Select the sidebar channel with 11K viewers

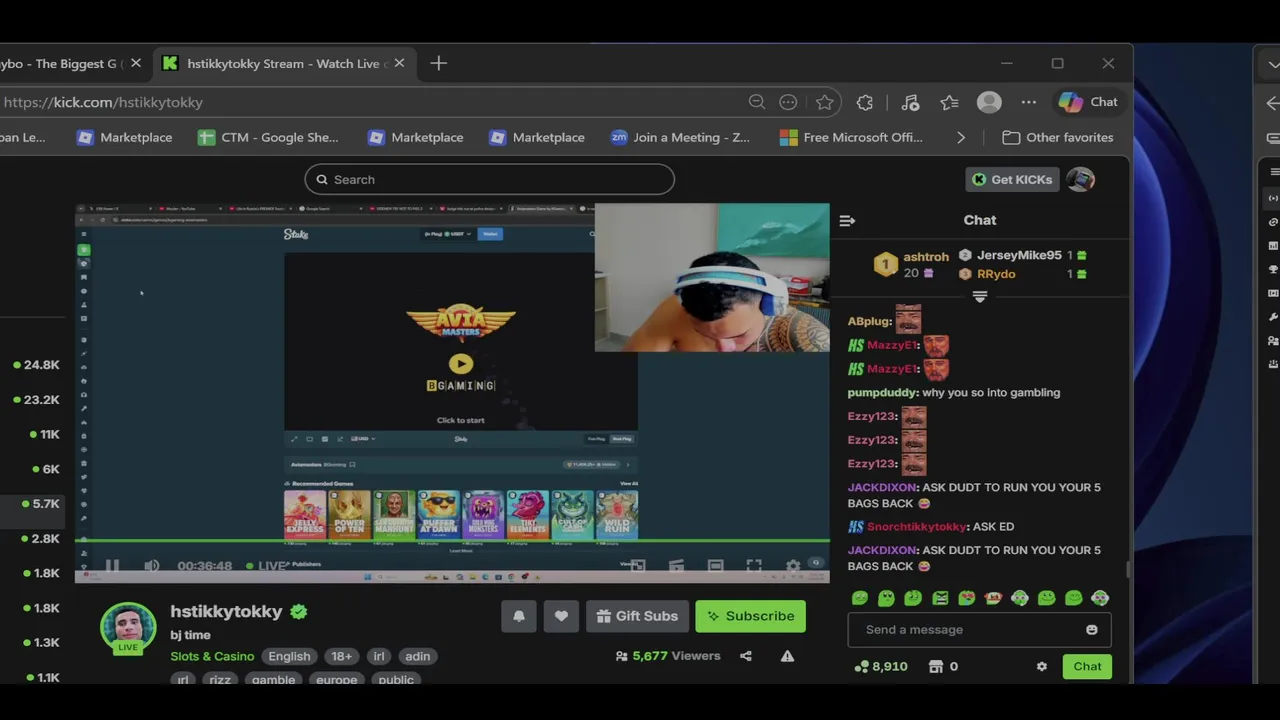[x=44, y=435]
